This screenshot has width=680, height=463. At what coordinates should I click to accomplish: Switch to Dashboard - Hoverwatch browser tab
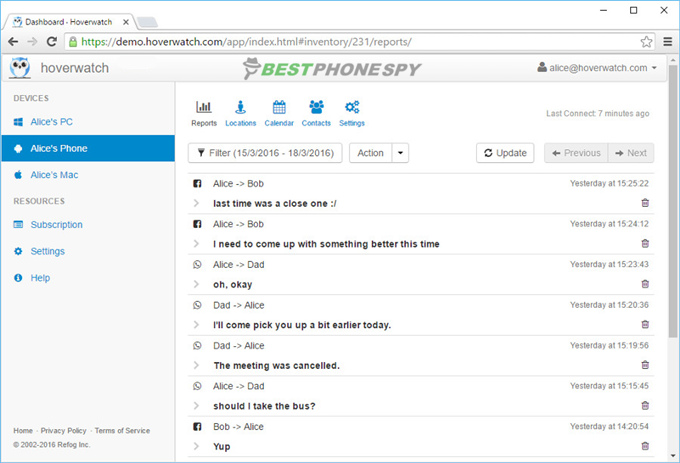[69, 22]
